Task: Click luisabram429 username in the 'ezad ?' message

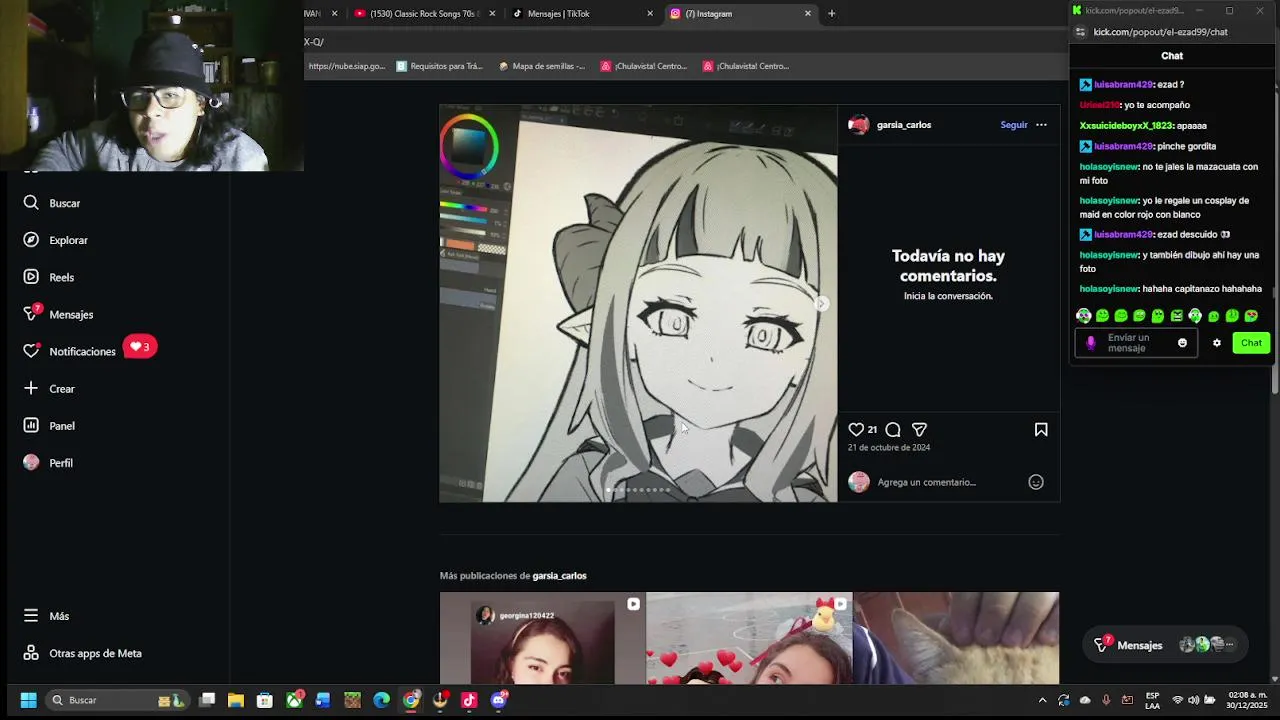Action: [1123, 85]
